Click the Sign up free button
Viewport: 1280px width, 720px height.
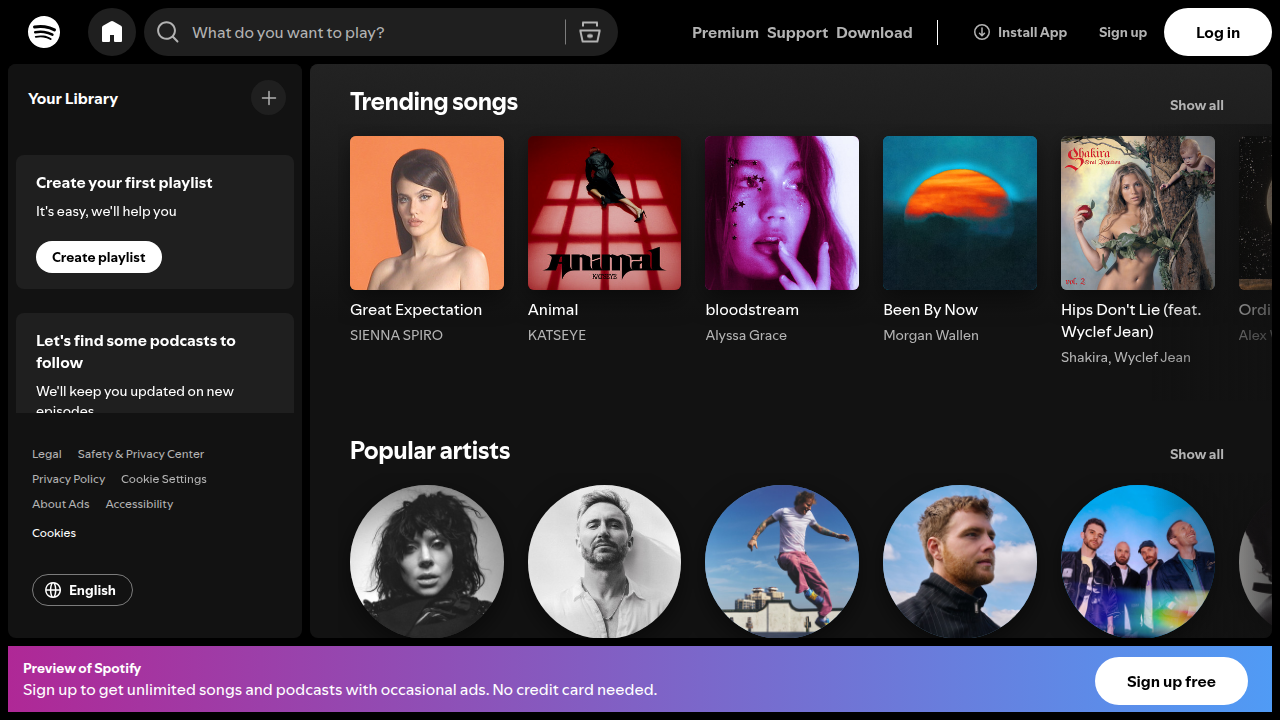coord(1171,681)
